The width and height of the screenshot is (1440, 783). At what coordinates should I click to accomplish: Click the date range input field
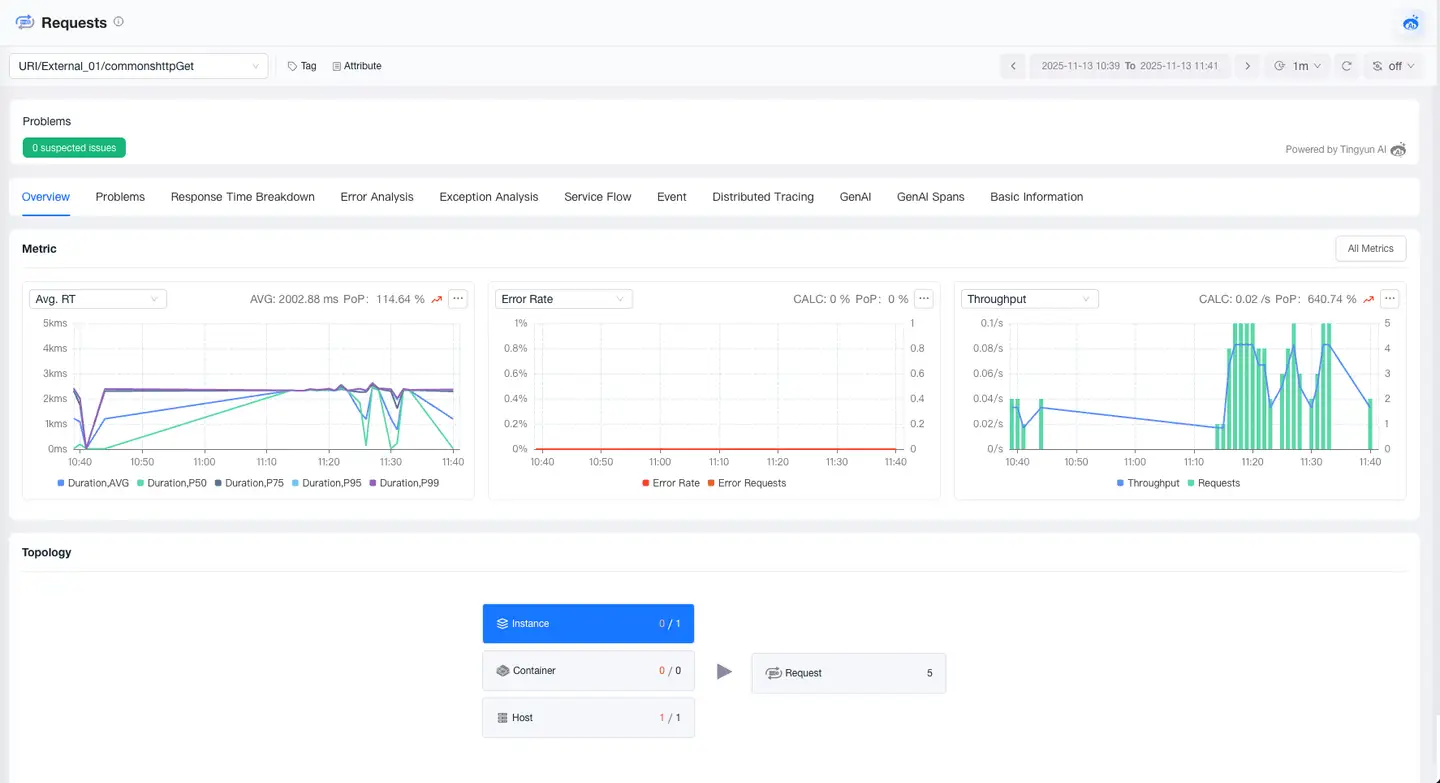pyautogui.click(x=1130, y=66)
